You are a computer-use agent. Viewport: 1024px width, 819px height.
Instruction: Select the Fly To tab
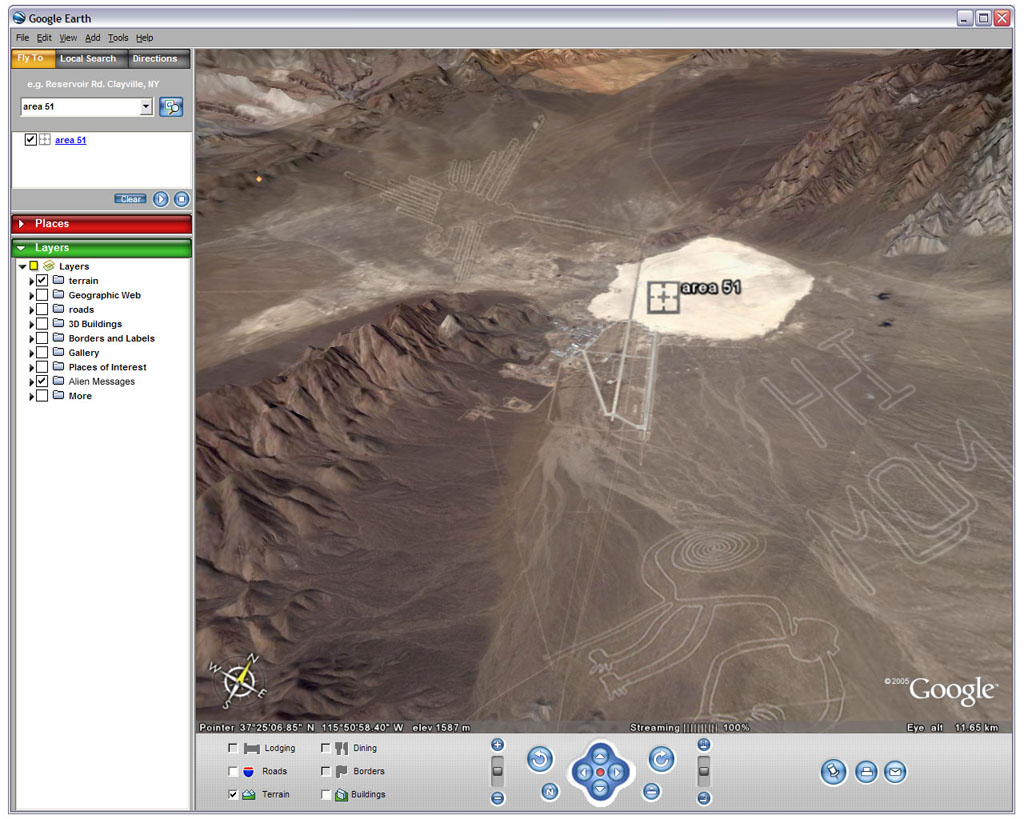pyautogui.click(x=33, y=58)
